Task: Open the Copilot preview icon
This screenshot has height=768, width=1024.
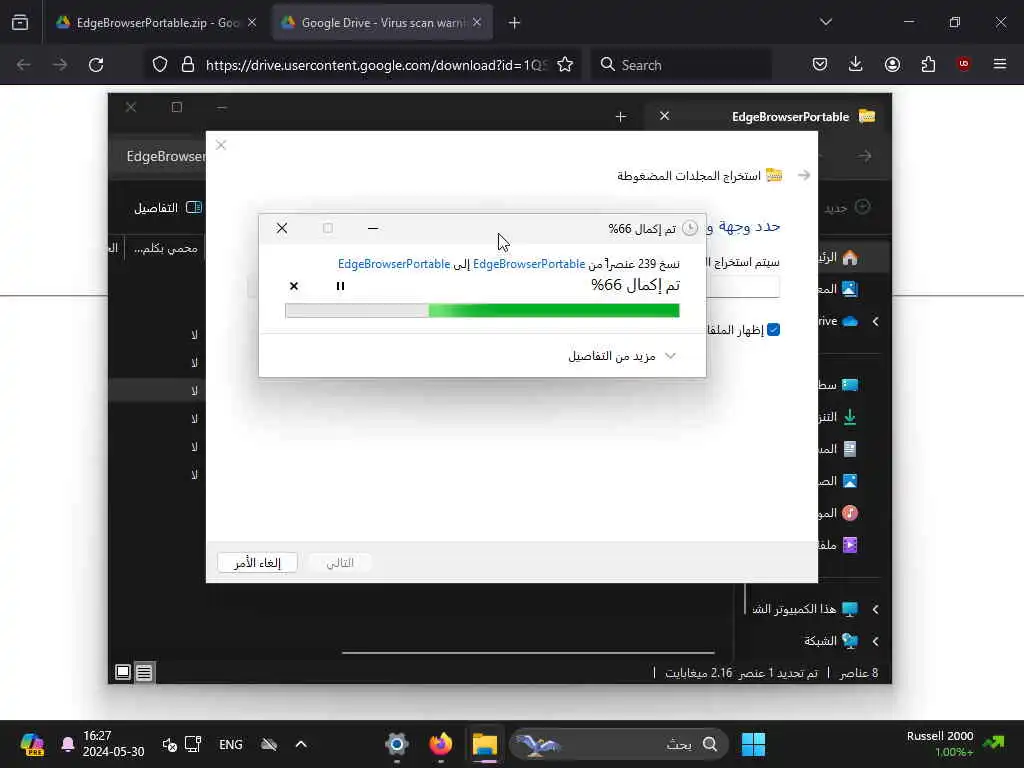Action: (31, 744)
